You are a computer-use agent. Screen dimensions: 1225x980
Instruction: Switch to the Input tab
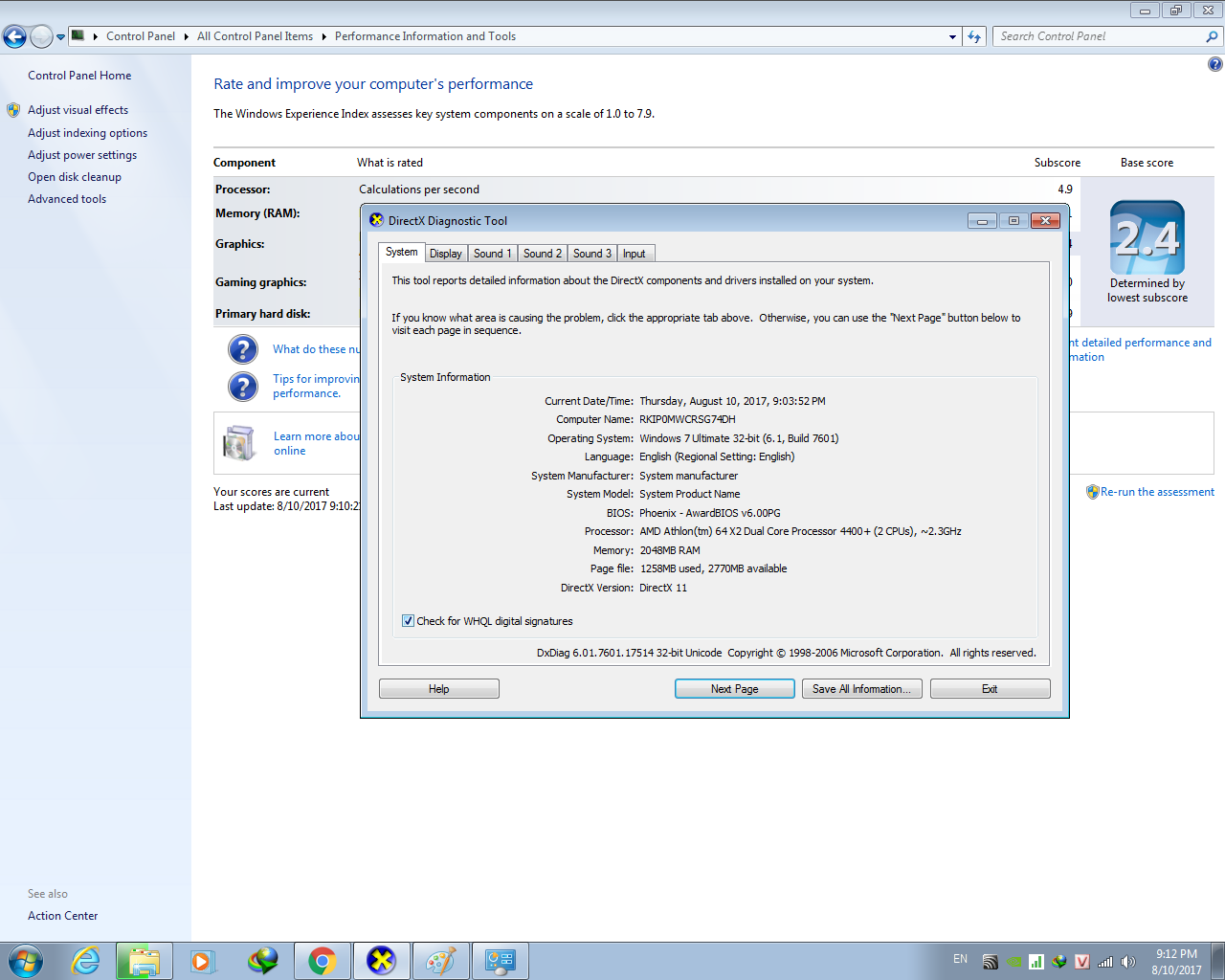635,254
